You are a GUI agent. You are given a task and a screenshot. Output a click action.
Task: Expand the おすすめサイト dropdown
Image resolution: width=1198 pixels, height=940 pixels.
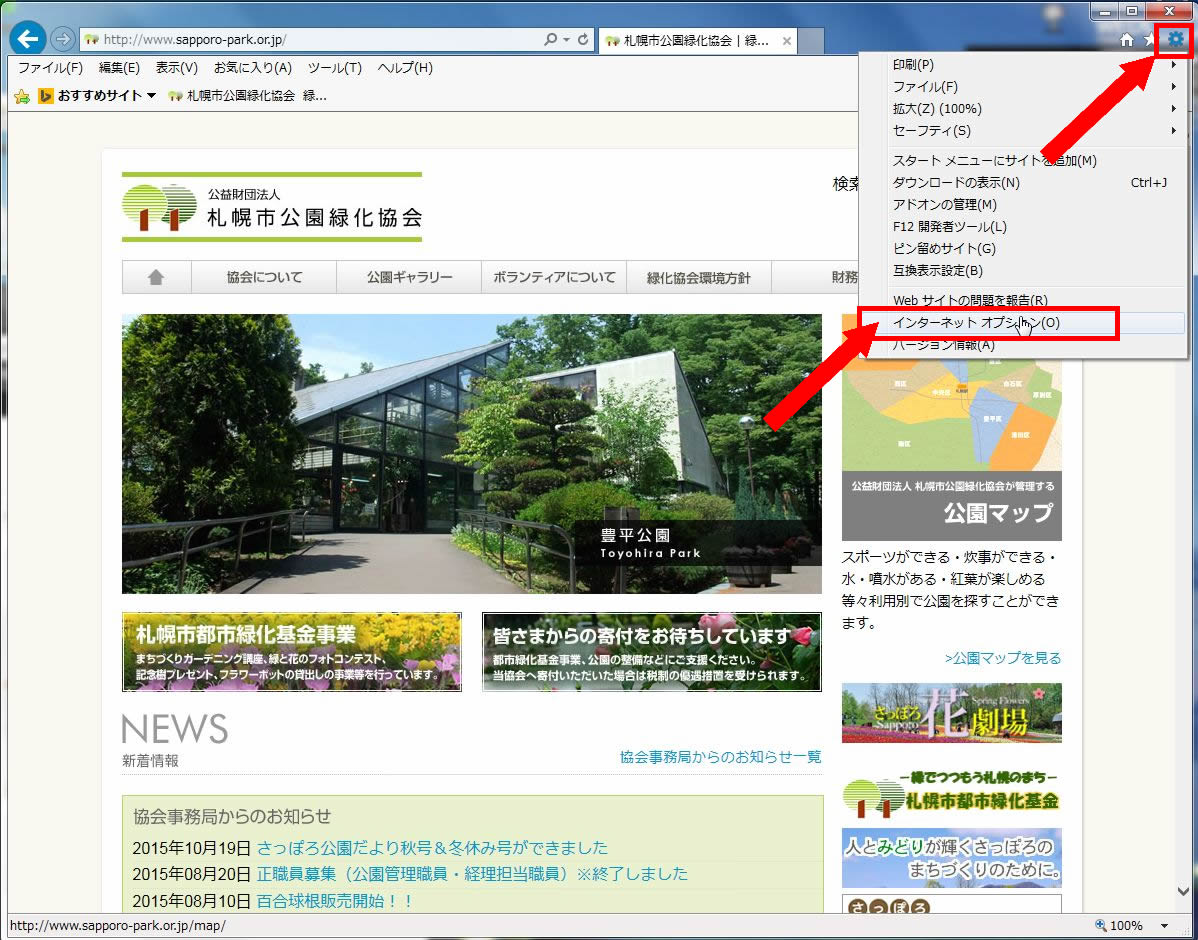pyautogui.click(x=151, y=96)
